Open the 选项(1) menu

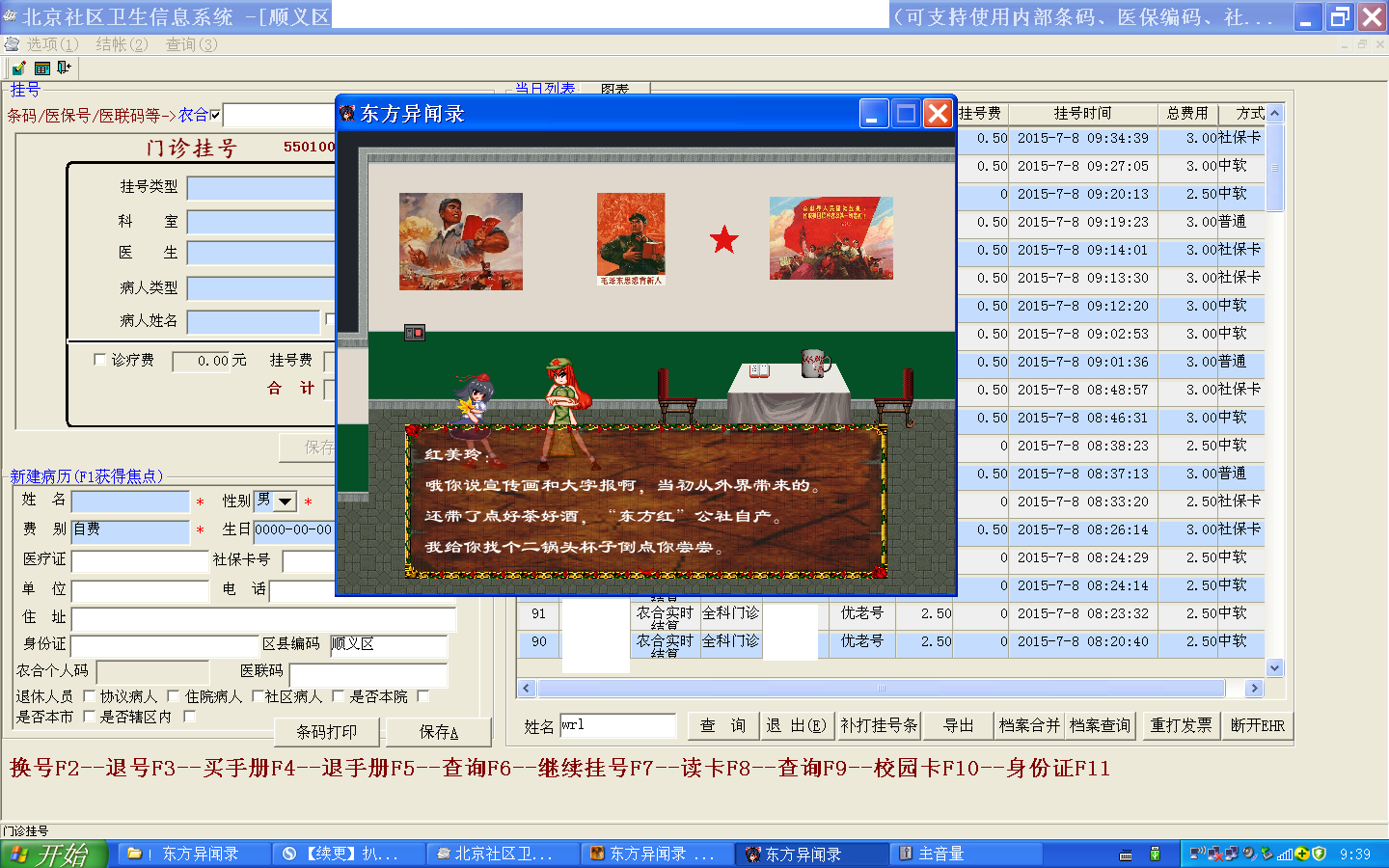click(x=52, y=44)
